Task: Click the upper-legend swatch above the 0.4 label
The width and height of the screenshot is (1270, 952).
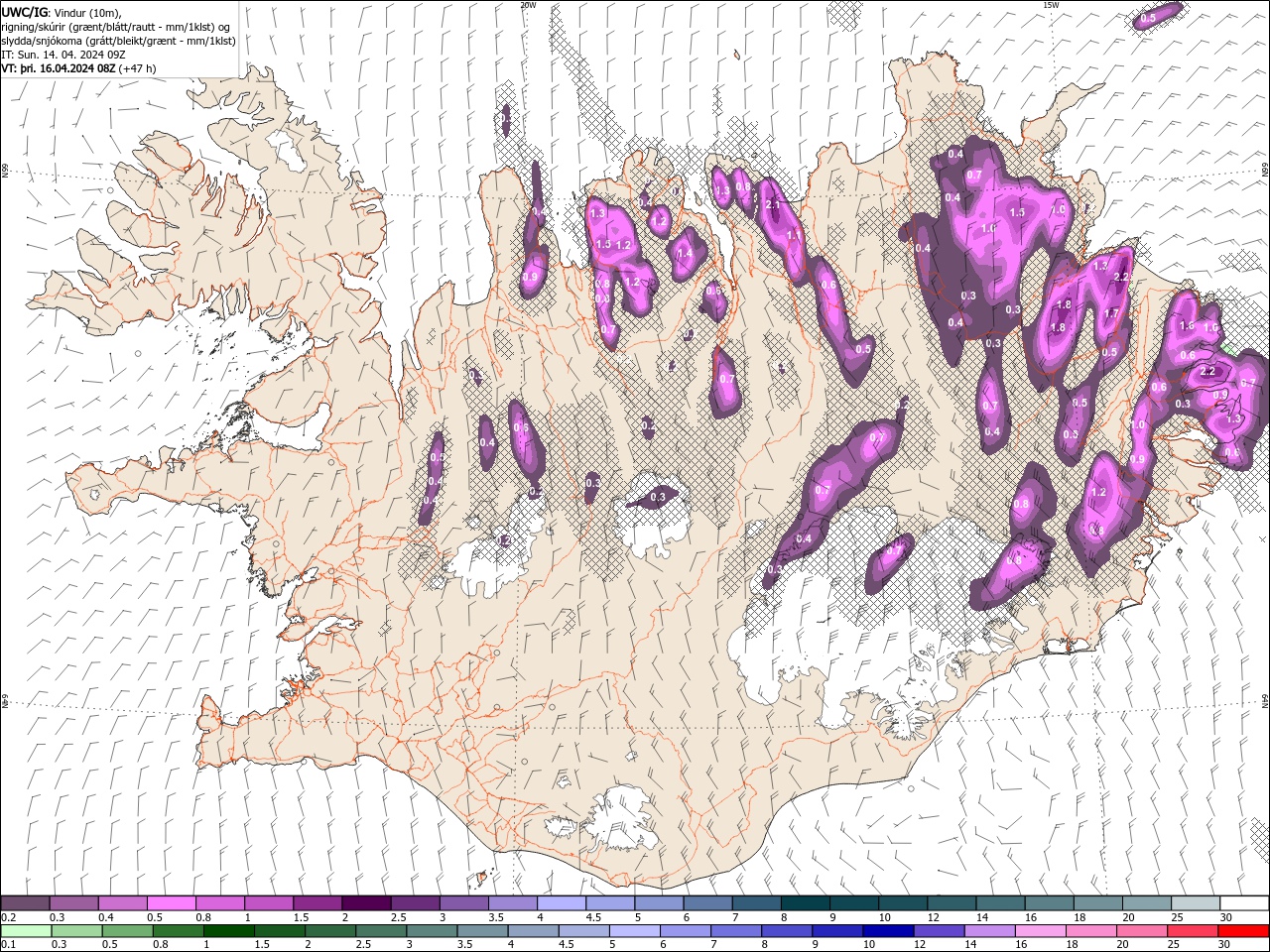Action: coord(122,903)
